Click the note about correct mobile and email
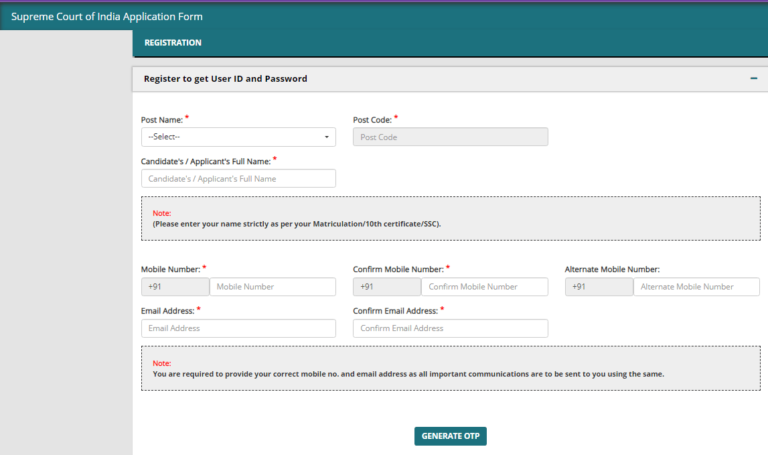This screenshot has height=455, width=768. pyautogui.click(x=408, y=373)
